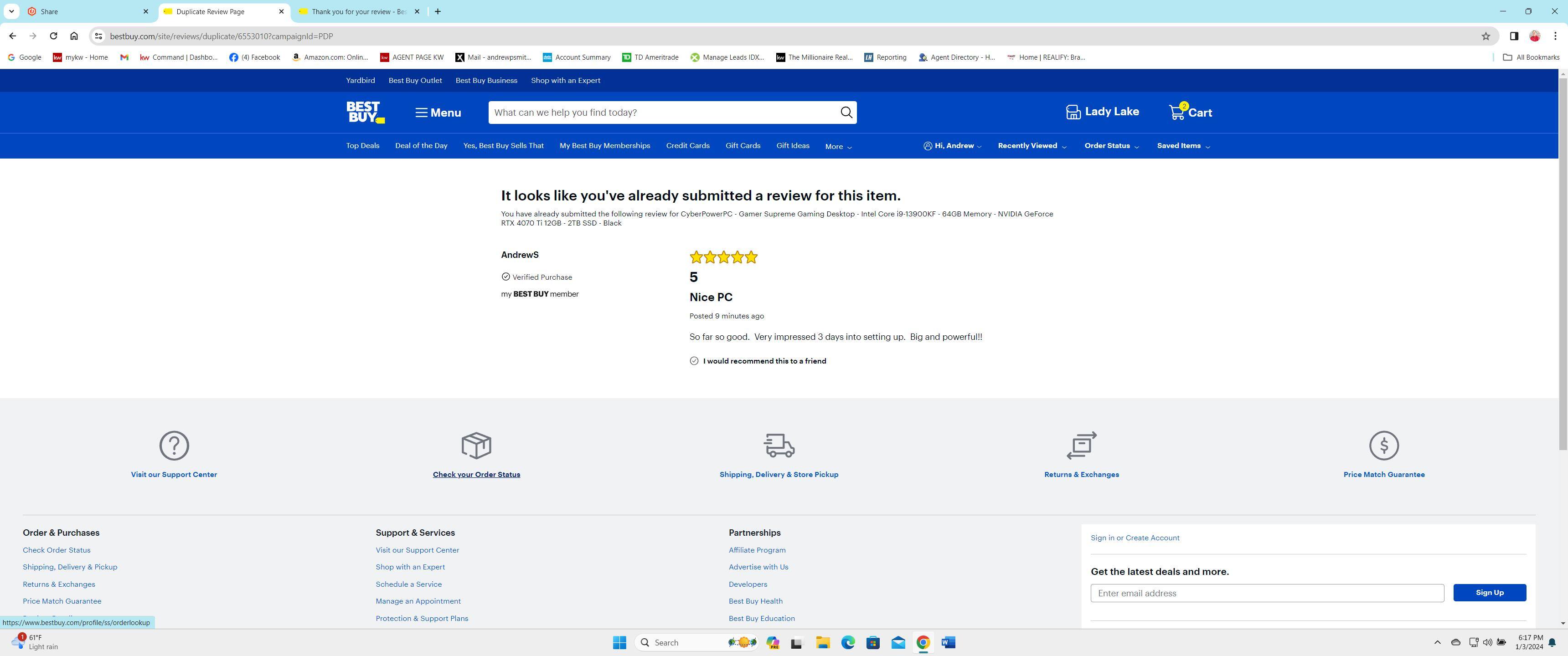The width and height of the screenshot is (1568, 656).
Task: Bookmark this page with the star icon
Action: click(x=1485, y=36)
